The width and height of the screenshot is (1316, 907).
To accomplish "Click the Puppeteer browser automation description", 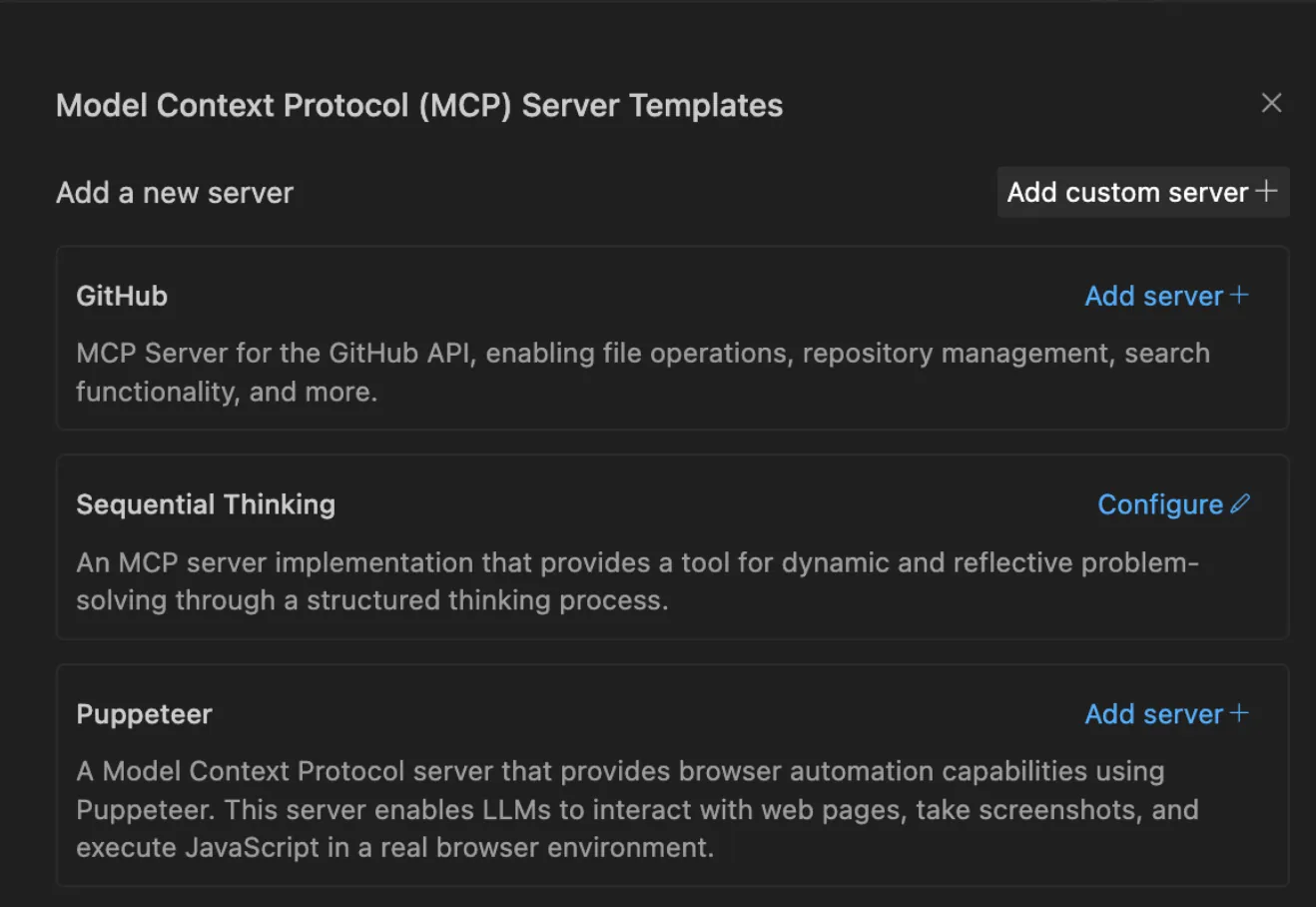I will point(637,809).
